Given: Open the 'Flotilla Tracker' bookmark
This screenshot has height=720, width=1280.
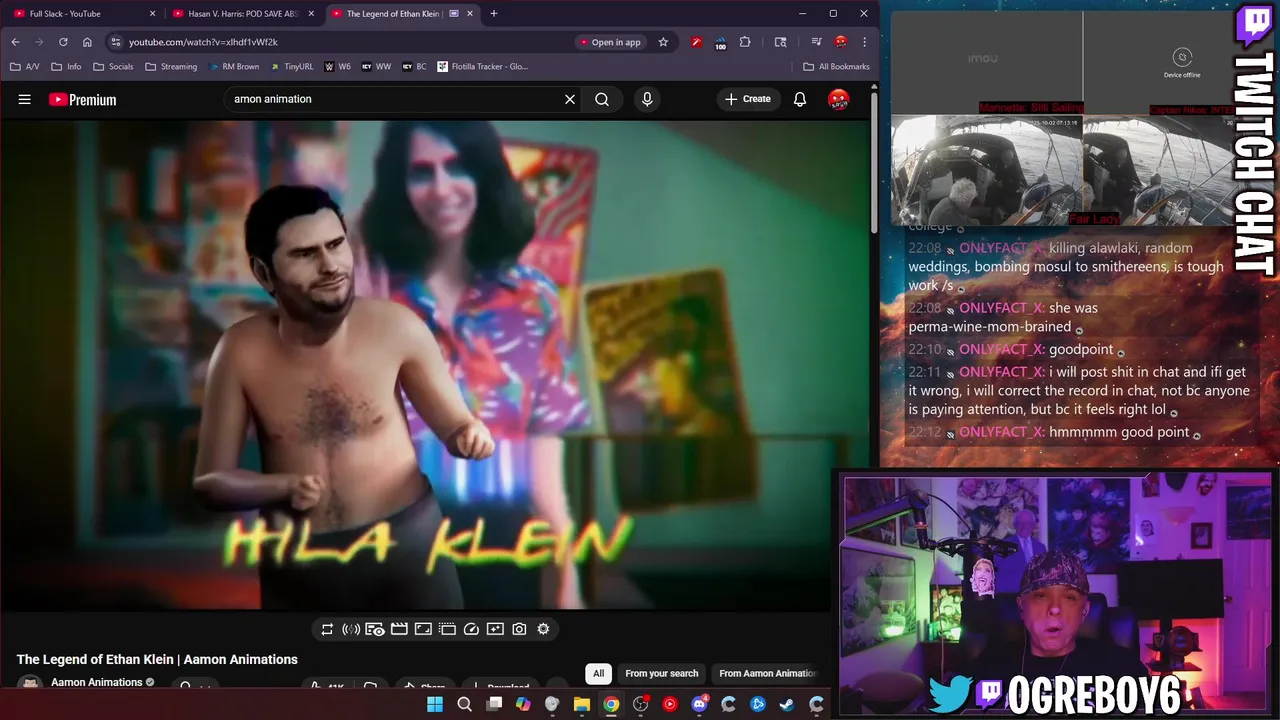Looking at the screenshot, I should tap(482, 67).
